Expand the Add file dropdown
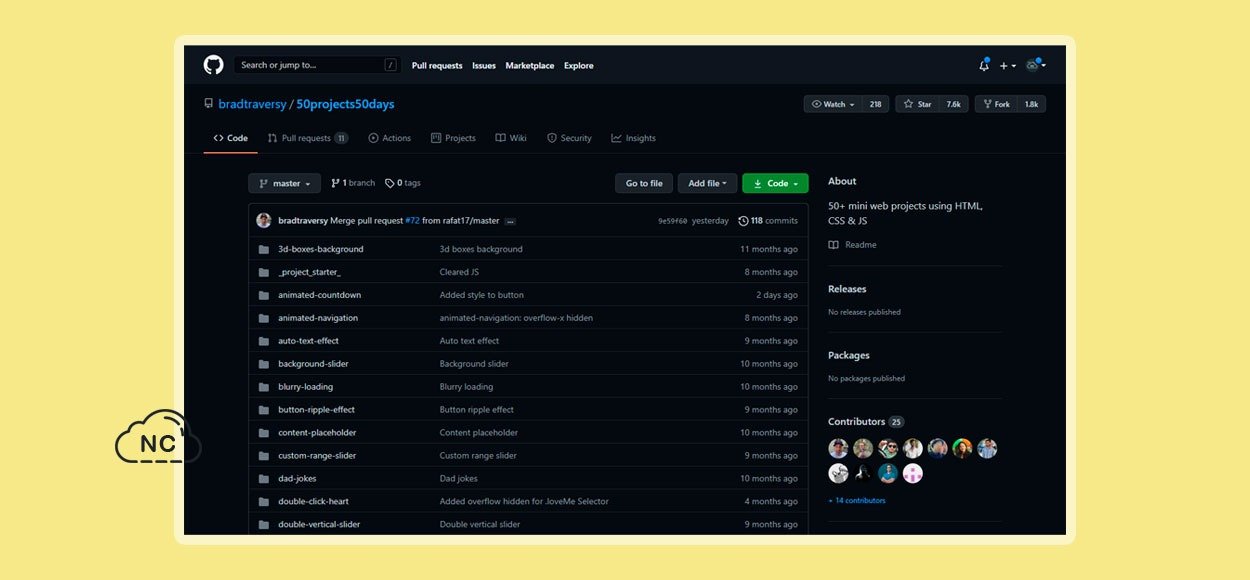1250x580 pixels. click(x=708, y=183)
